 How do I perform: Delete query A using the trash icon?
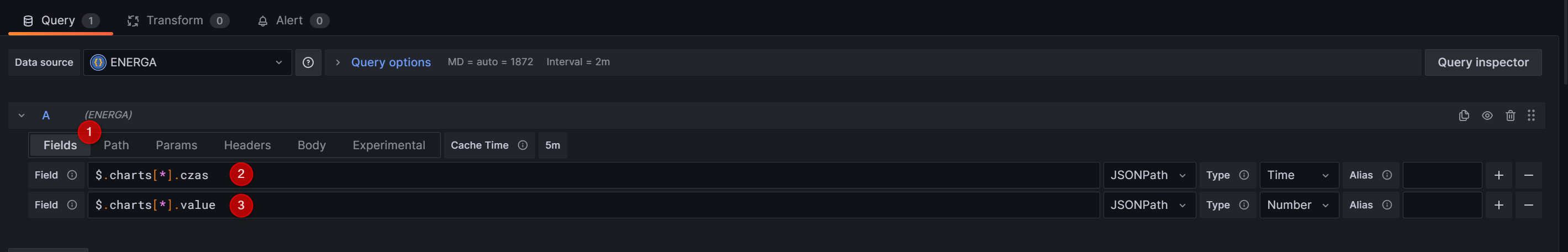coord(1510,116)
